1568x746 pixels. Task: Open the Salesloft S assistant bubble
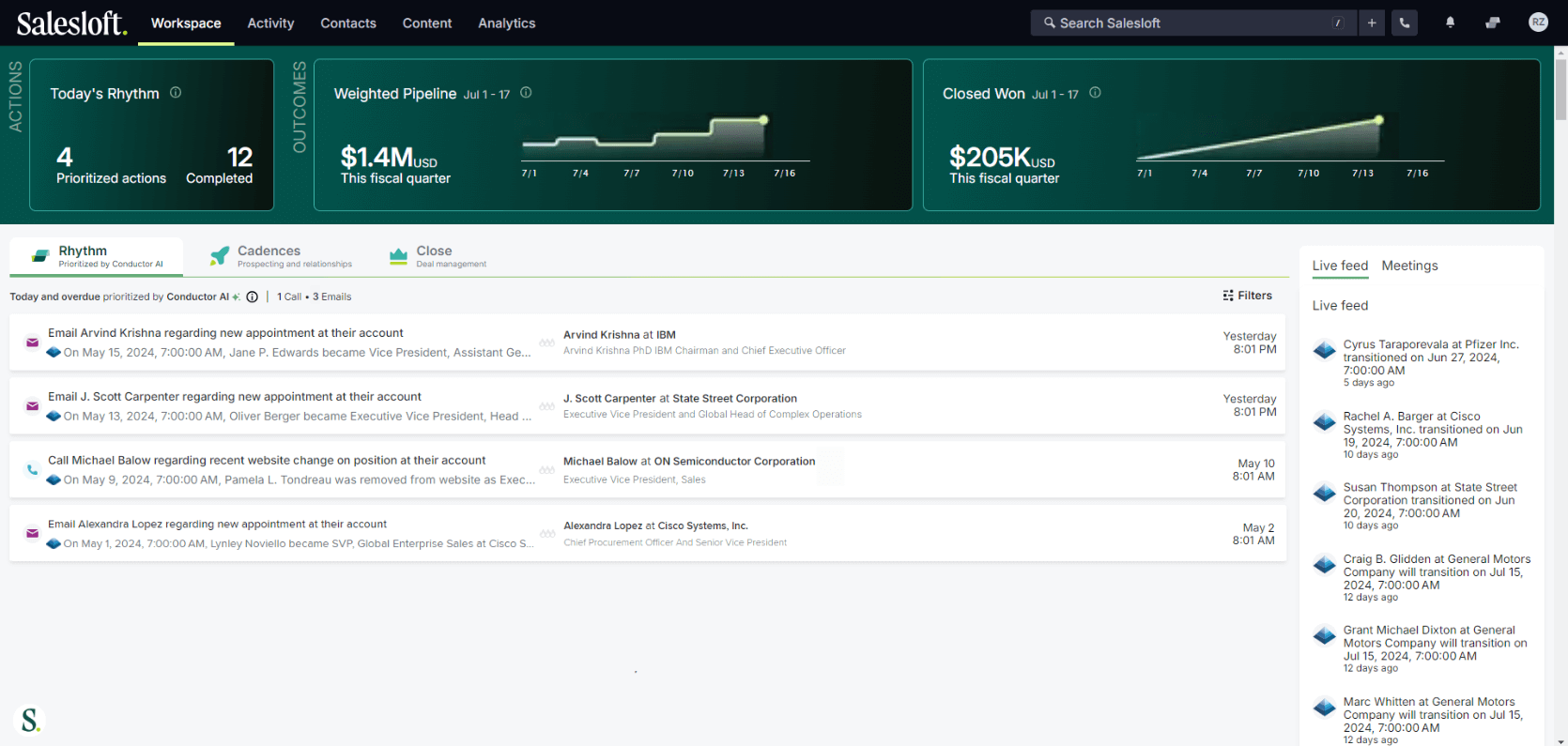click(x=30, y=720)
